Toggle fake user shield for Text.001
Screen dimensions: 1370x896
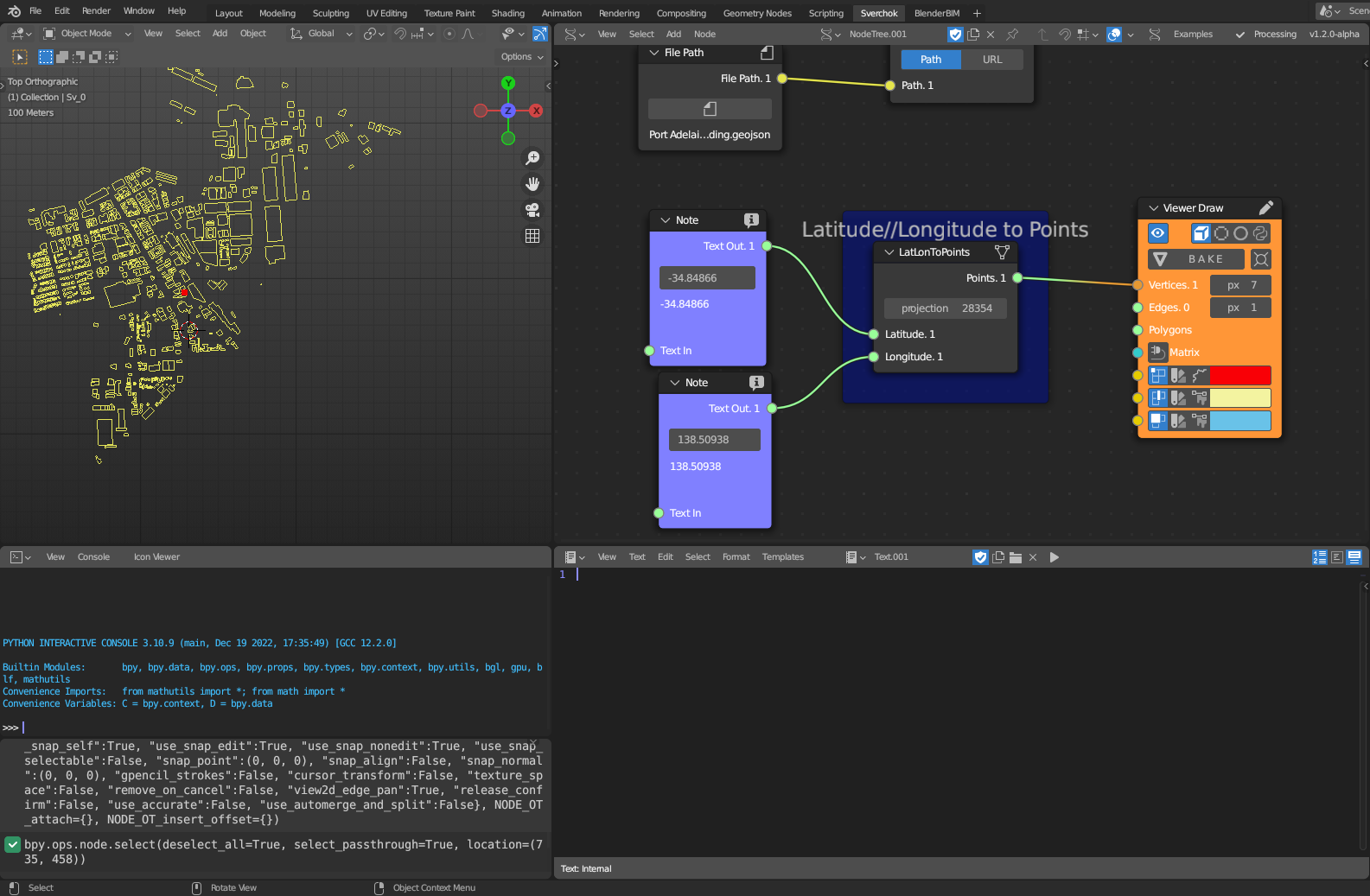click(x=980, y=557)
